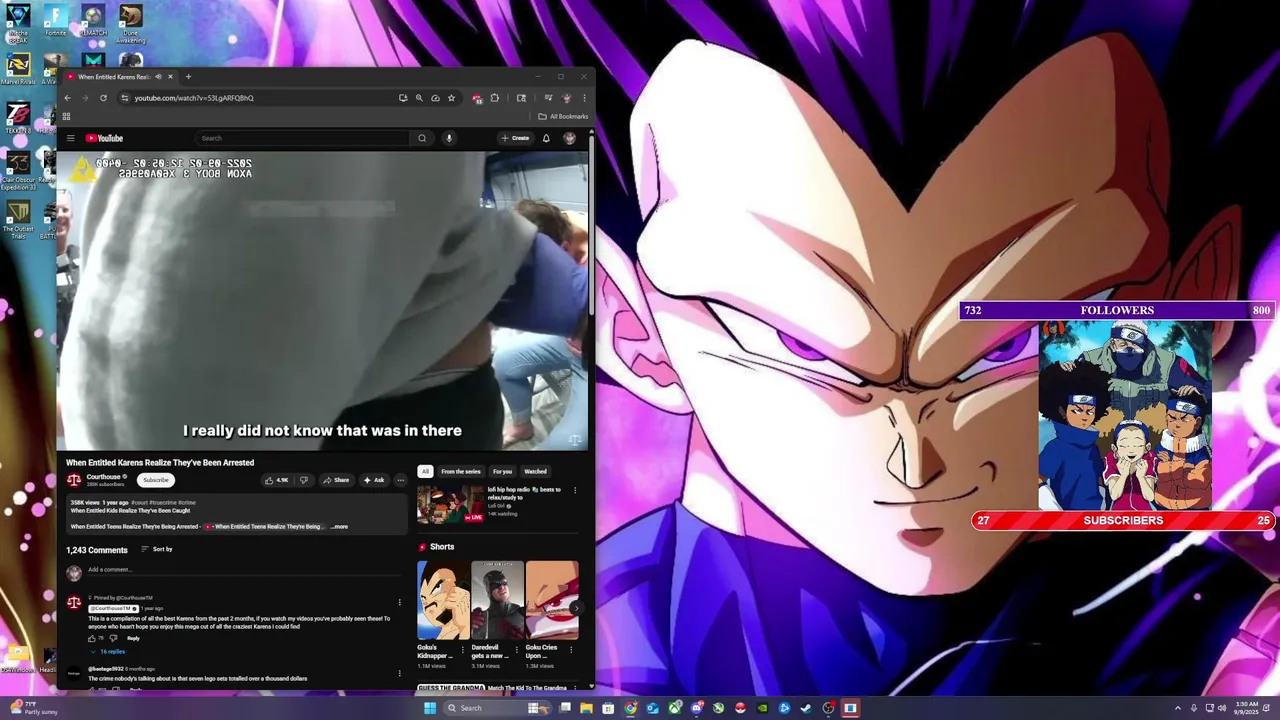The width and height of the screenshot is (1280, 720).
Task: Go to the YouTube home logo
Action: (104, 138)
